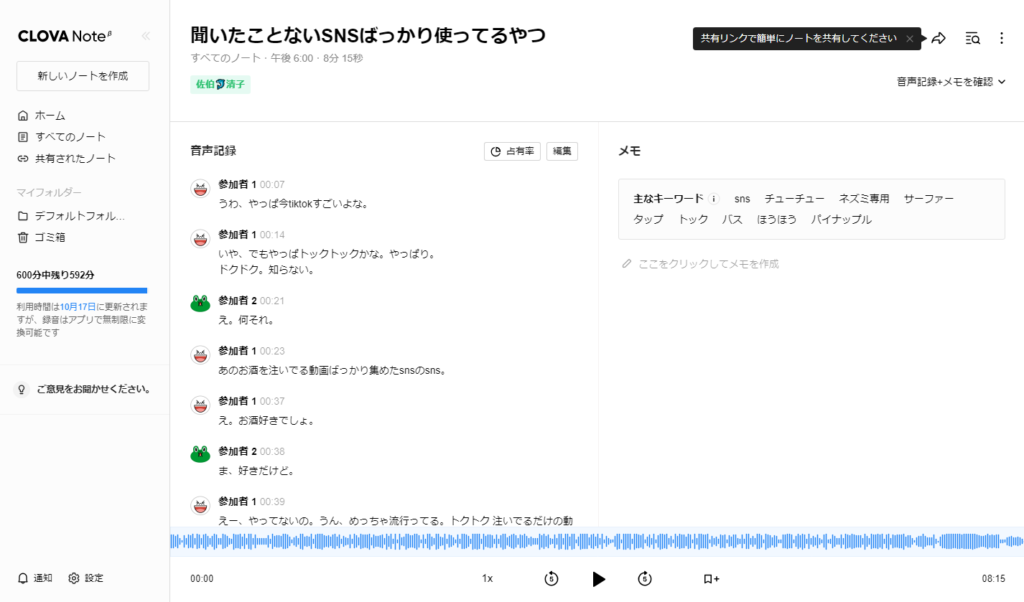The width and height of the screenshot is (1024, 602).
Task: Rewind audio 5 seconds
Action: [551, 578]
